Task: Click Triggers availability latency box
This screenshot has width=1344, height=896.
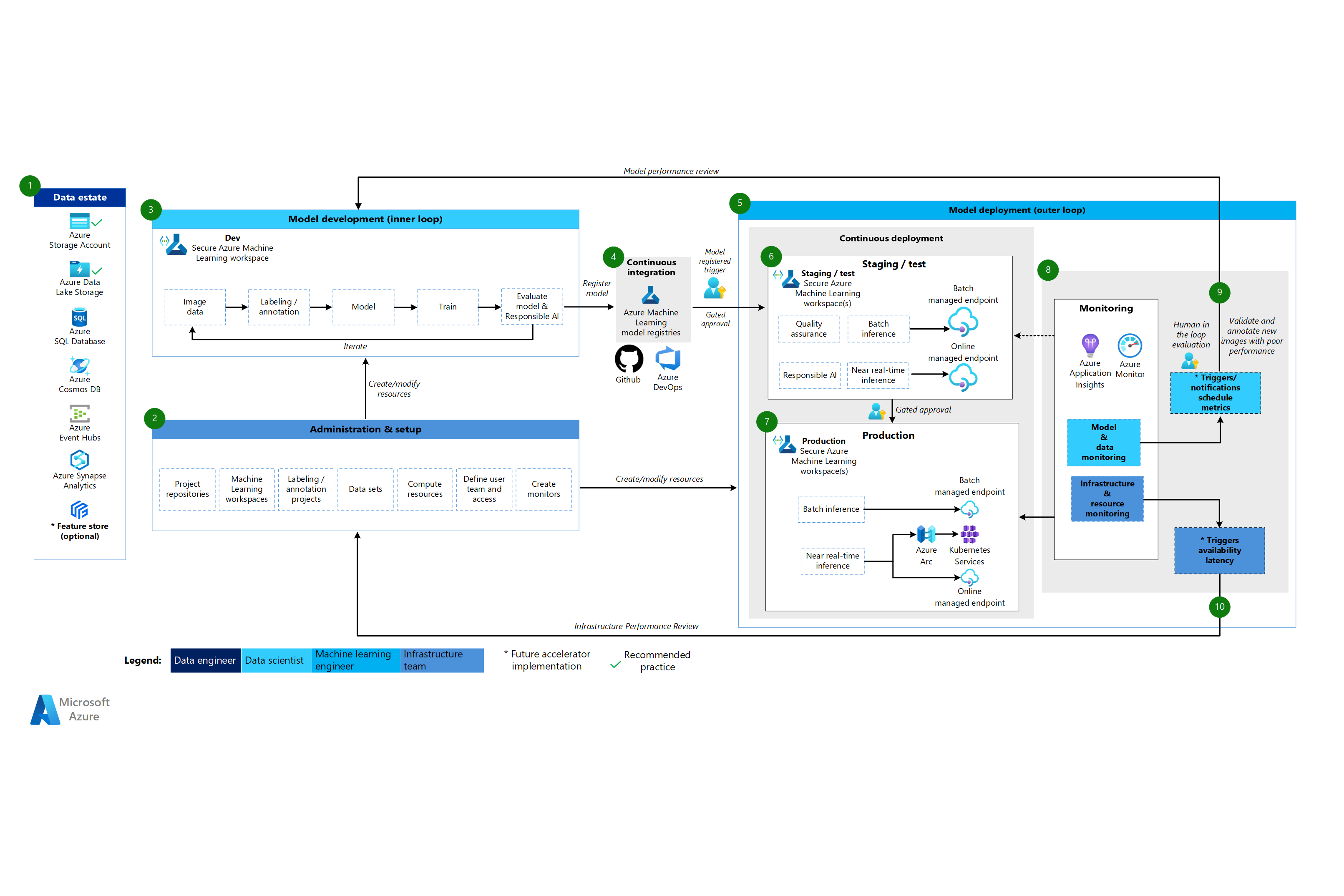Action: point(1219,551)
